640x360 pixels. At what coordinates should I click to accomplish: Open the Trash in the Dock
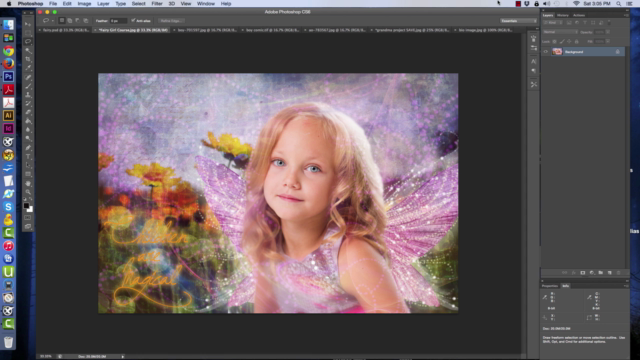point(8,342)
